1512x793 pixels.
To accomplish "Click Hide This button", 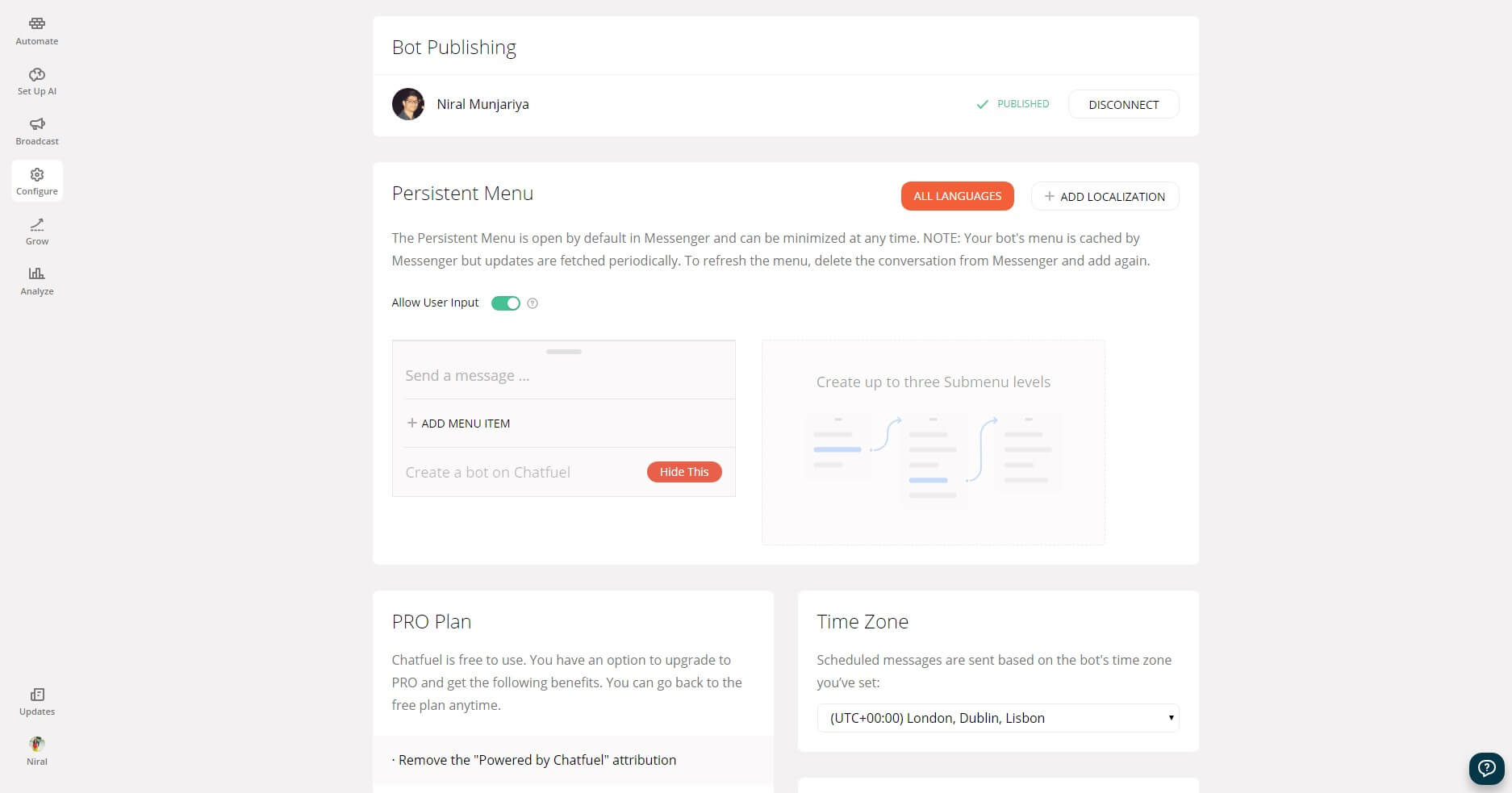I will click(684, 472).
